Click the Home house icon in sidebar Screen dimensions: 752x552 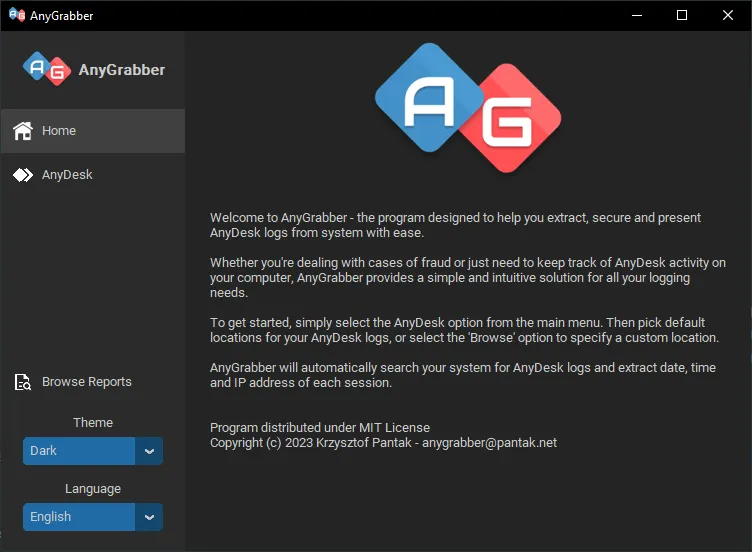pyautogui.click(x=23, y=130)
